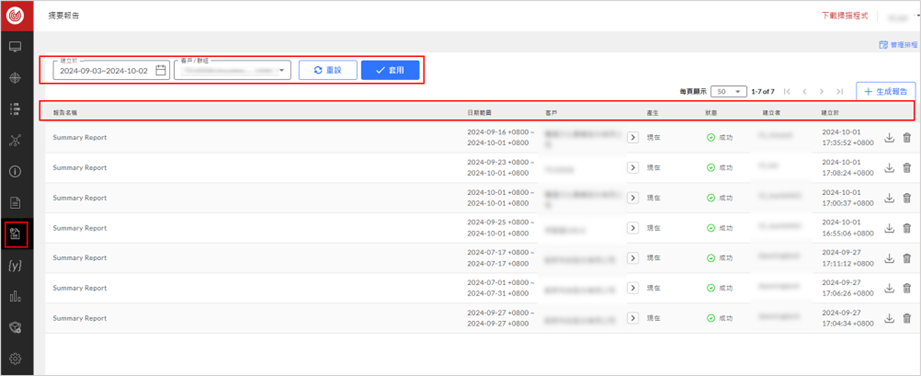Open the settings gear sidebar icon
Image resolution: width=921 pixels, height=376 pixels.
[x=16, y=358]
